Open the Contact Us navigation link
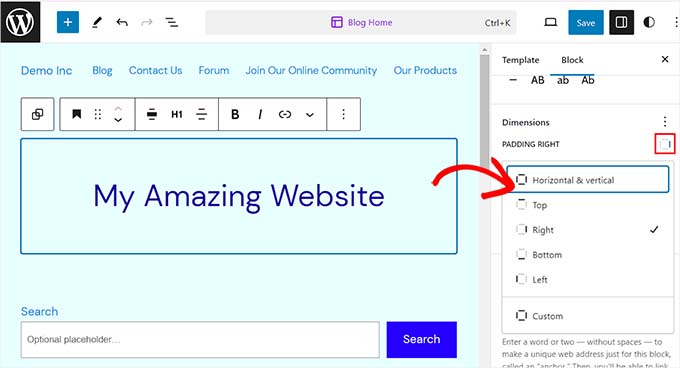Viewport: 680px width, 368px height. [155, 71]
